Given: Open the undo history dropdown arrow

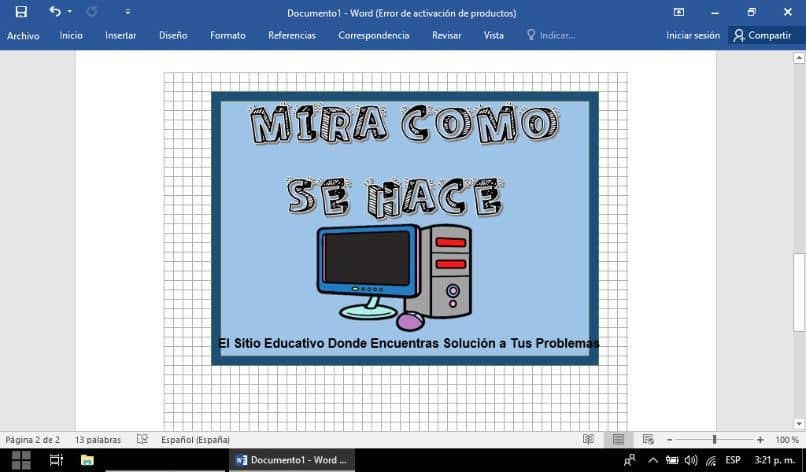Looking at the screenshot, I should click(x=69, y=12).
